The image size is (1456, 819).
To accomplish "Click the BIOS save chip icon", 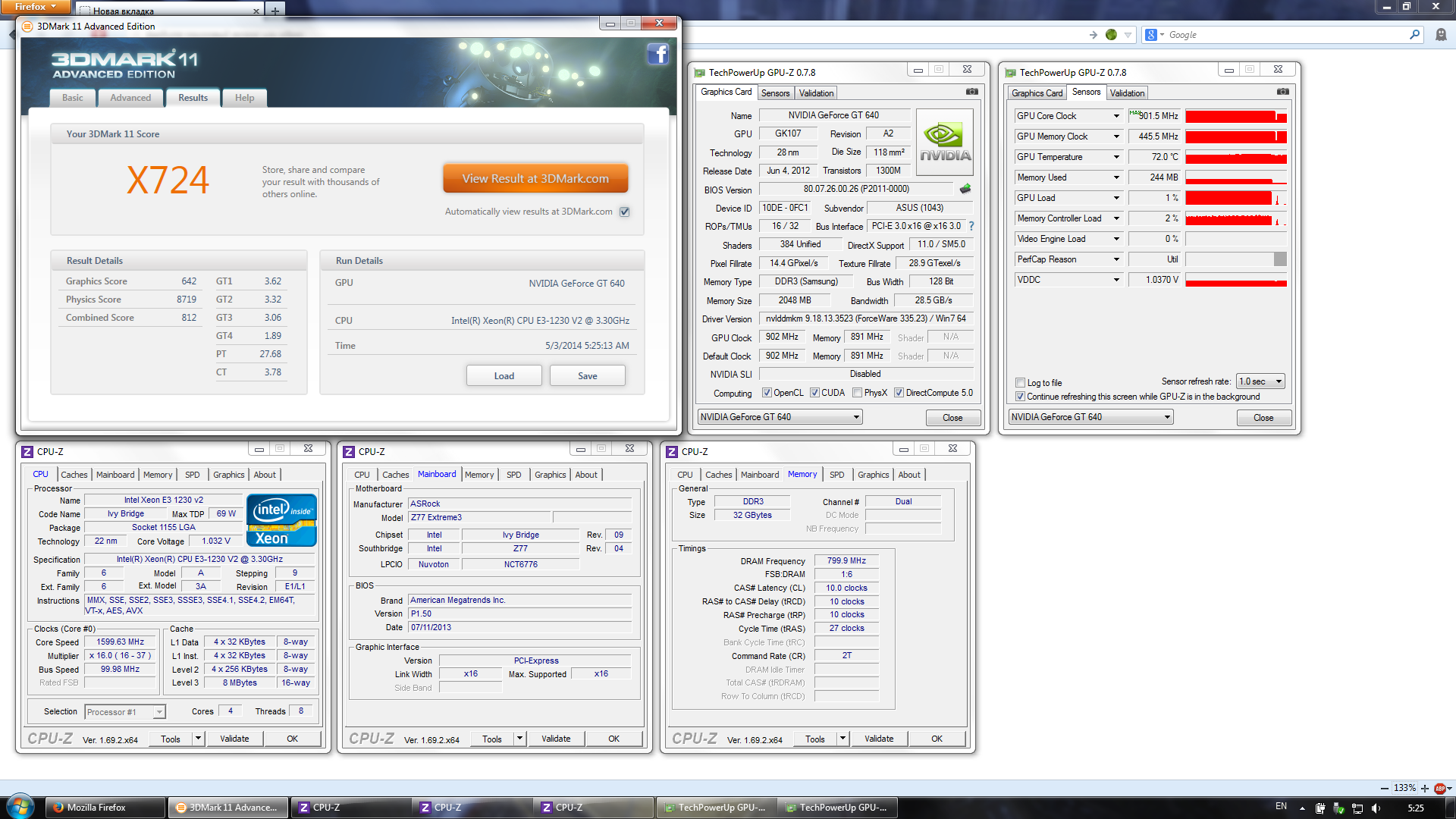I will 965,189.
